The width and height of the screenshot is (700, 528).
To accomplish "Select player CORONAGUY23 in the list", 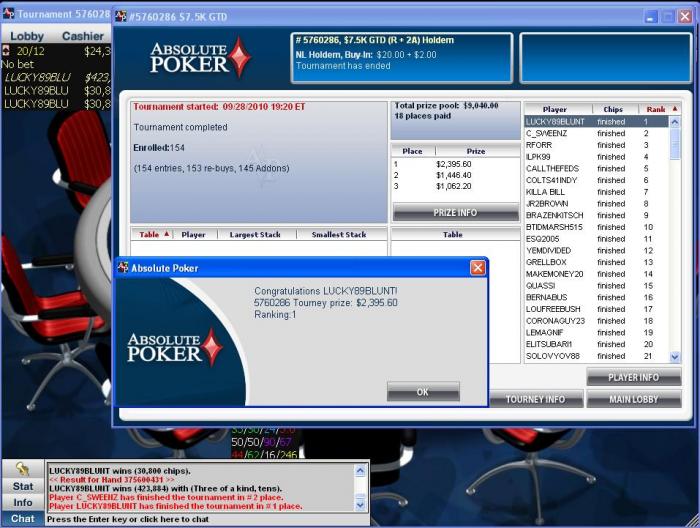I will click(596, 320).
